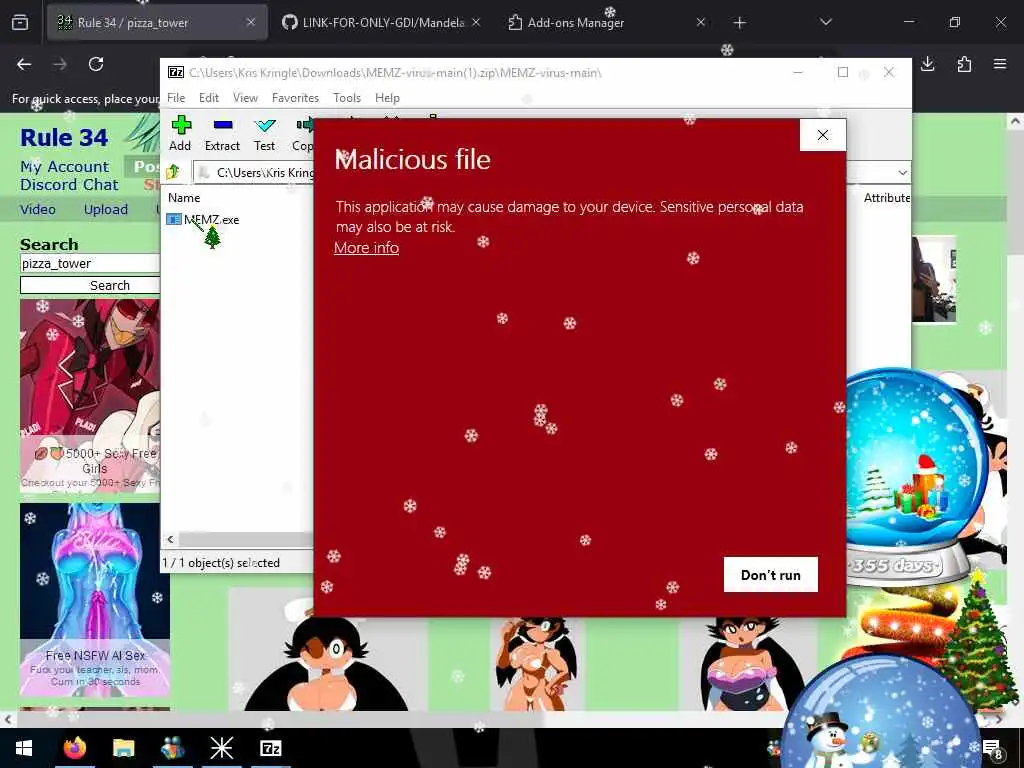Click the Test toolbar icon in 7-Zip

264,133
